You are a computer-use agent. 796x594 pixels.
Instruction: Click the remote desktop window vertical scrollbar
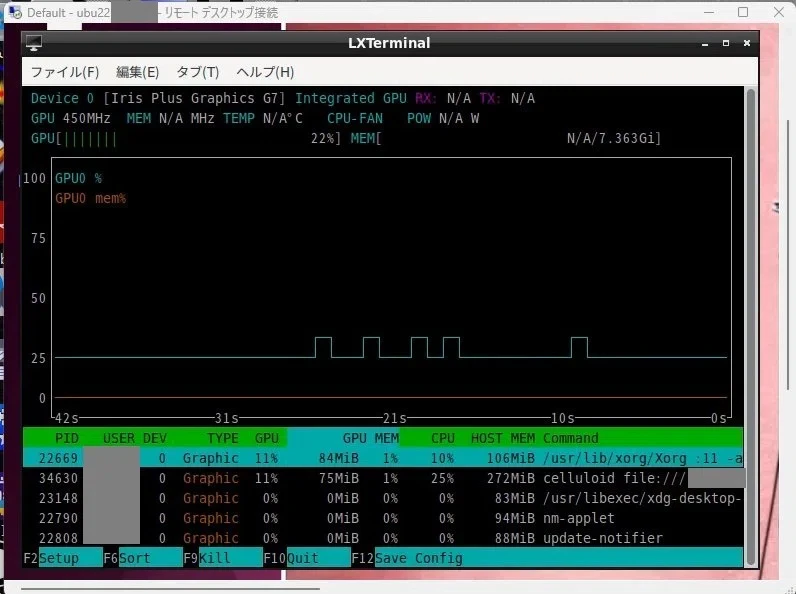788,254
